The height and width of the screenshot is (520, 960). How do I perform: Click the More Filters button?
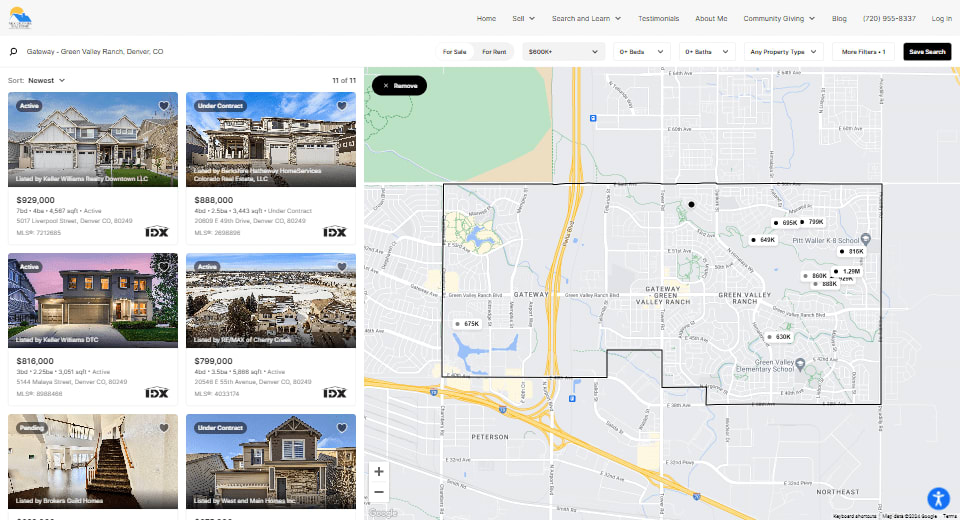click(x=863, y=52)
